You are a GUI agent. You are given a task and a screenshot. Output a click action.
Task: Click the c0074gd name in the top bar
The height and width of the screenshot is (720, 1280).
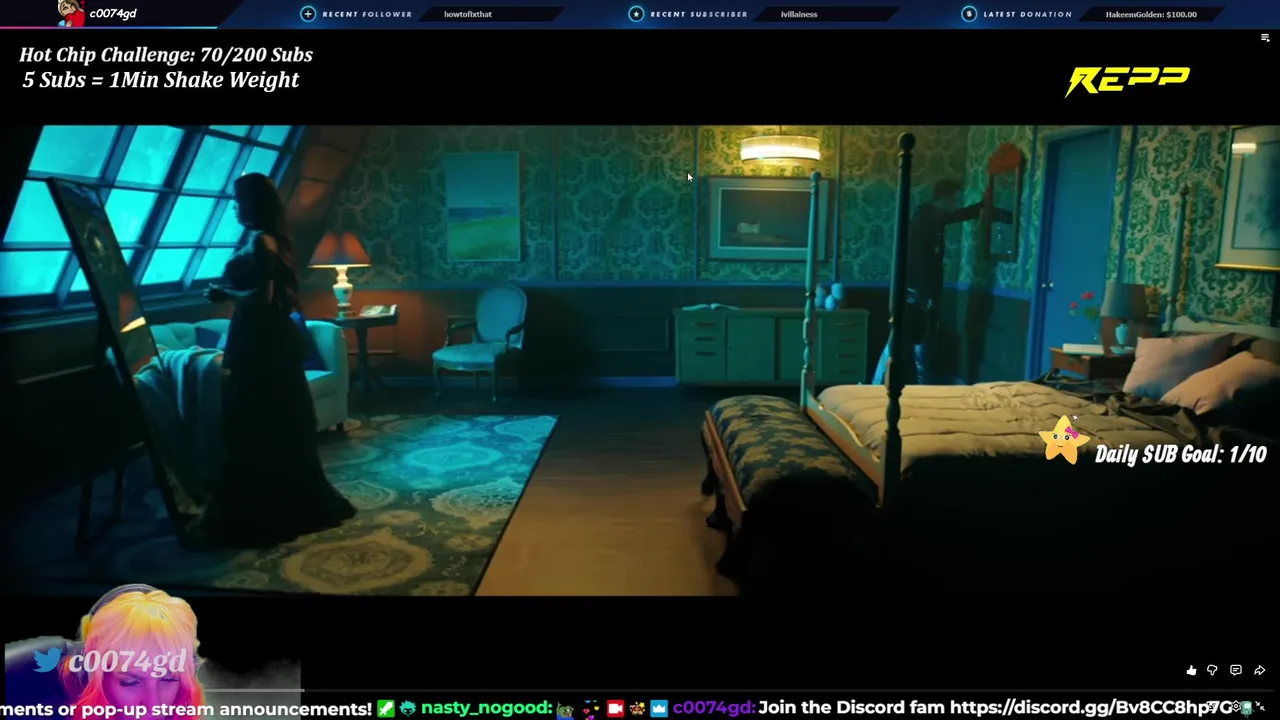click(x=113, y=13)
